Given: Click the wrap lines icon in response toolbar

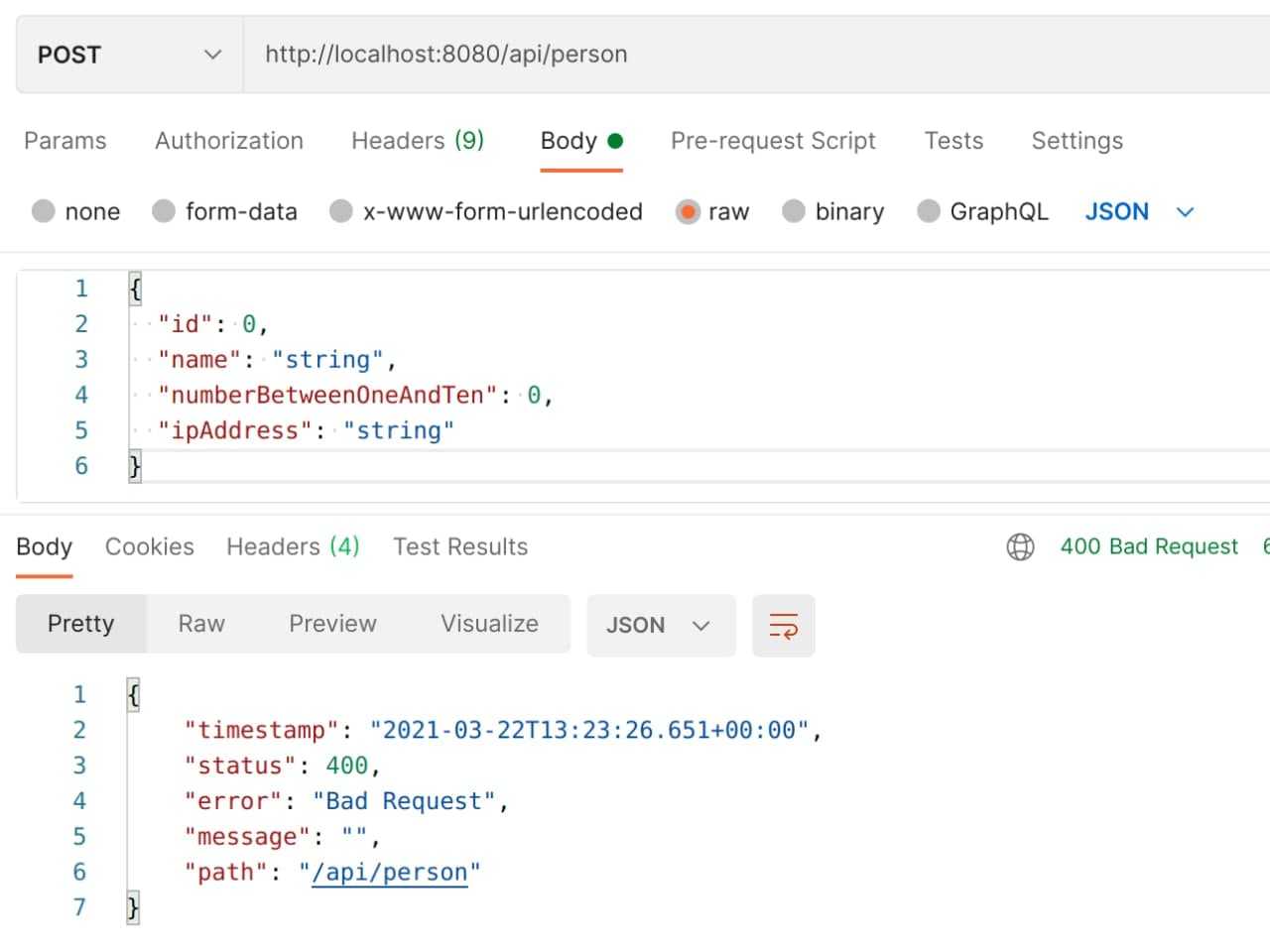Looking at the screenshot, I should point(783,626).
